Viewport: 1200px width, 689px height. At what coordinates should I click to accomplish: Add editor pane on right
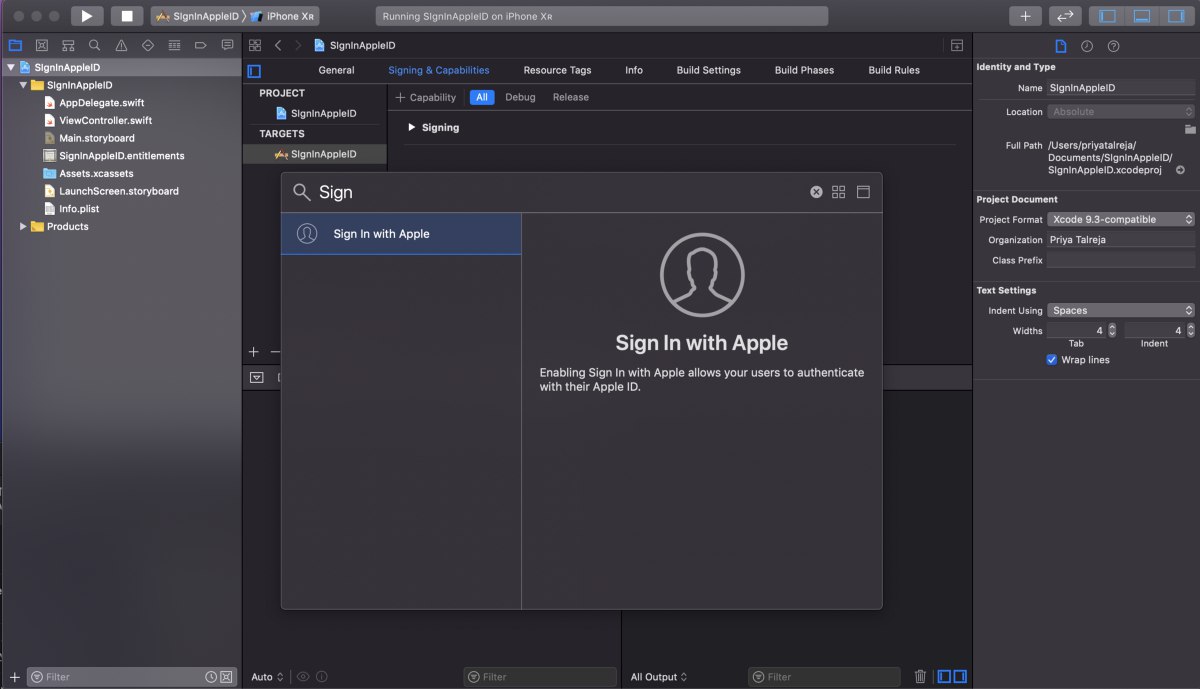click(x=957, y=45)
